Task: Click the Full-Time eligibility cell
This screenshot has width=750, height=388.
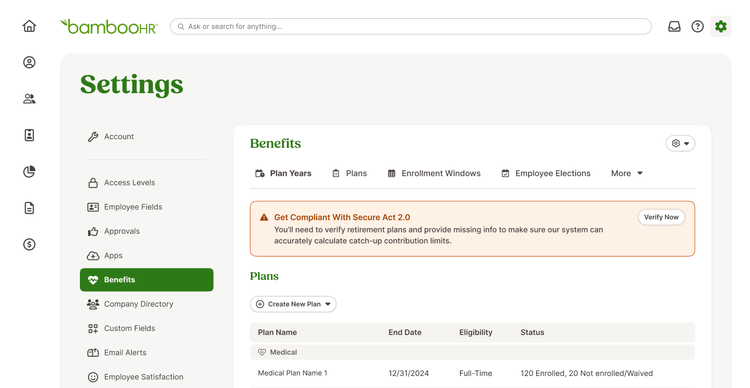Action: pyautogui.click(x=475, y=373)
